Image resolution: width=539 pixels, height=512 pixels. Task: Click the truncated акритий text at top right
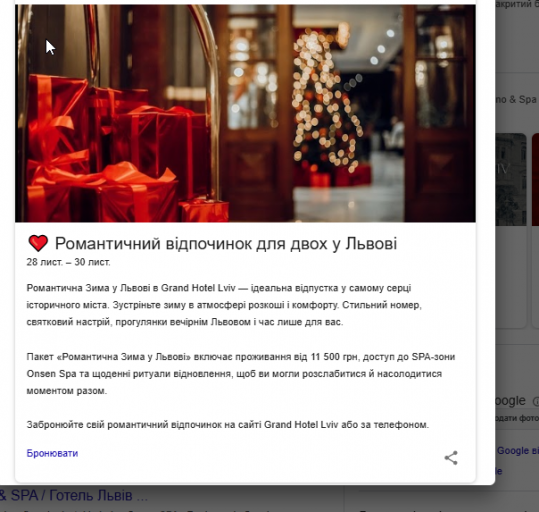[517, 4]
